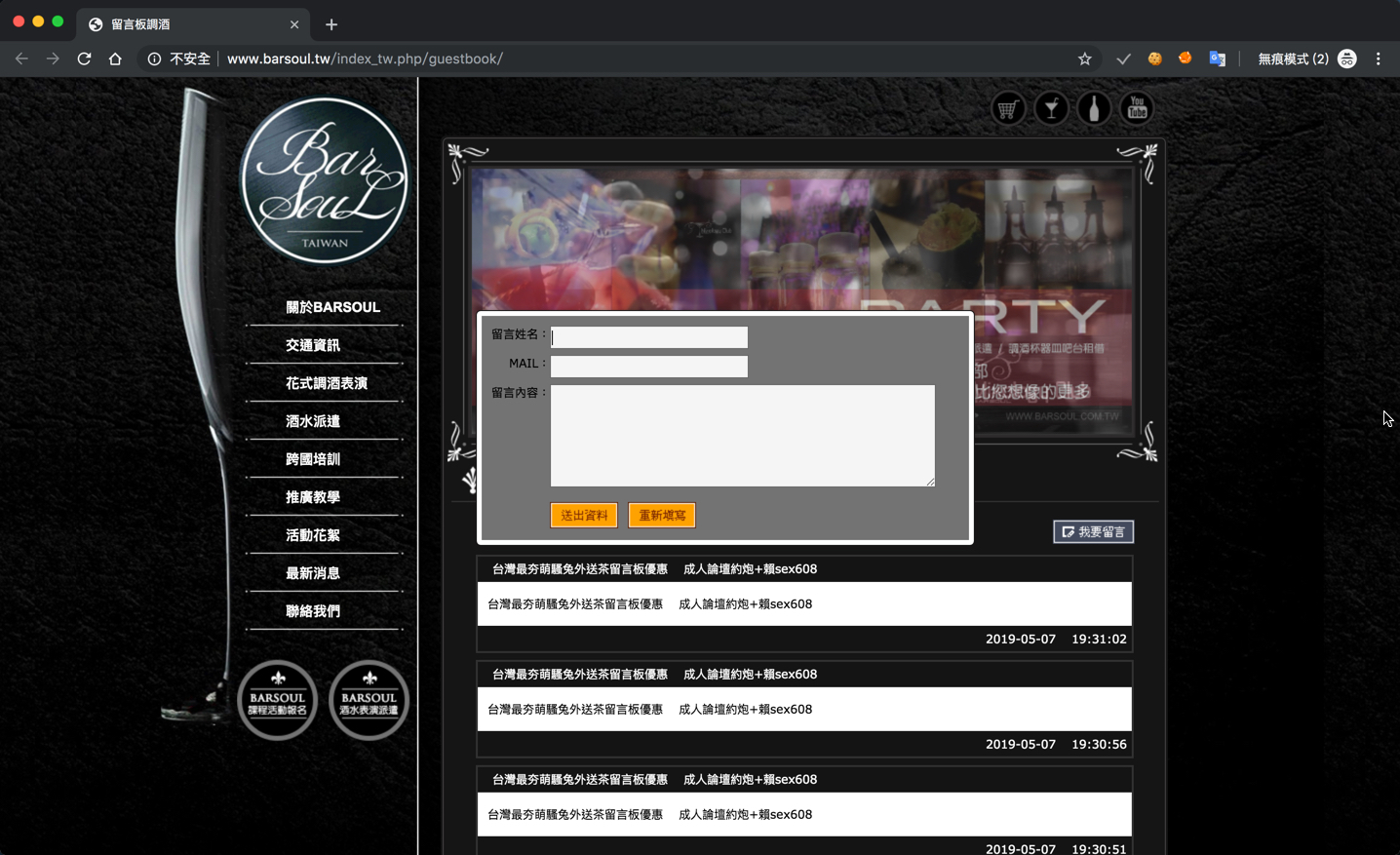Select the browser address bar URL
This screenshot has height=855, width=1400.
point(365,58)
